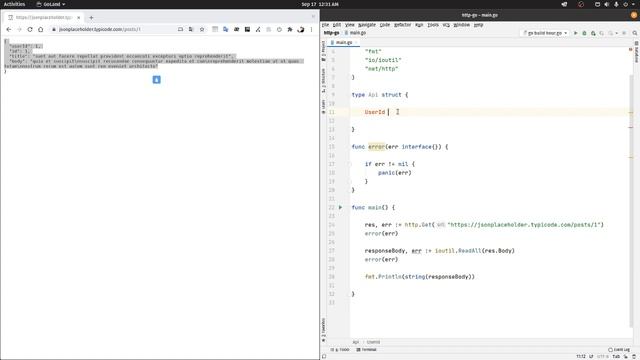This screenshot has height=360, width=640.
Task: Close the jsonplaceholder browser tab
Action: click(78, 18)
